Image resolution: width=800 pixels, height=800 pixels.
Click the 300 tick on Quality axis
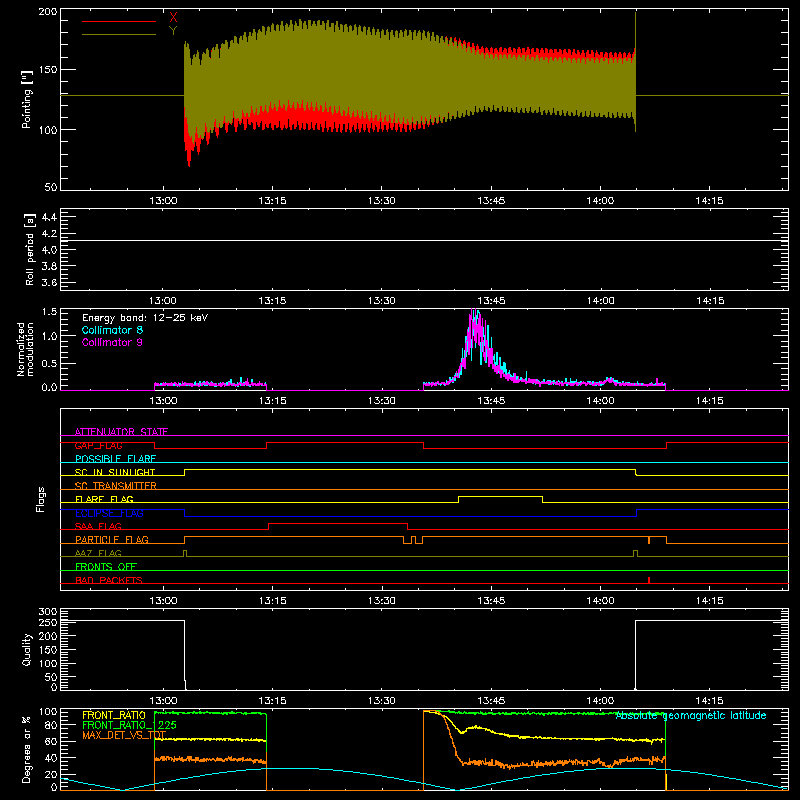pyautogui.click(x=47, y=612)
